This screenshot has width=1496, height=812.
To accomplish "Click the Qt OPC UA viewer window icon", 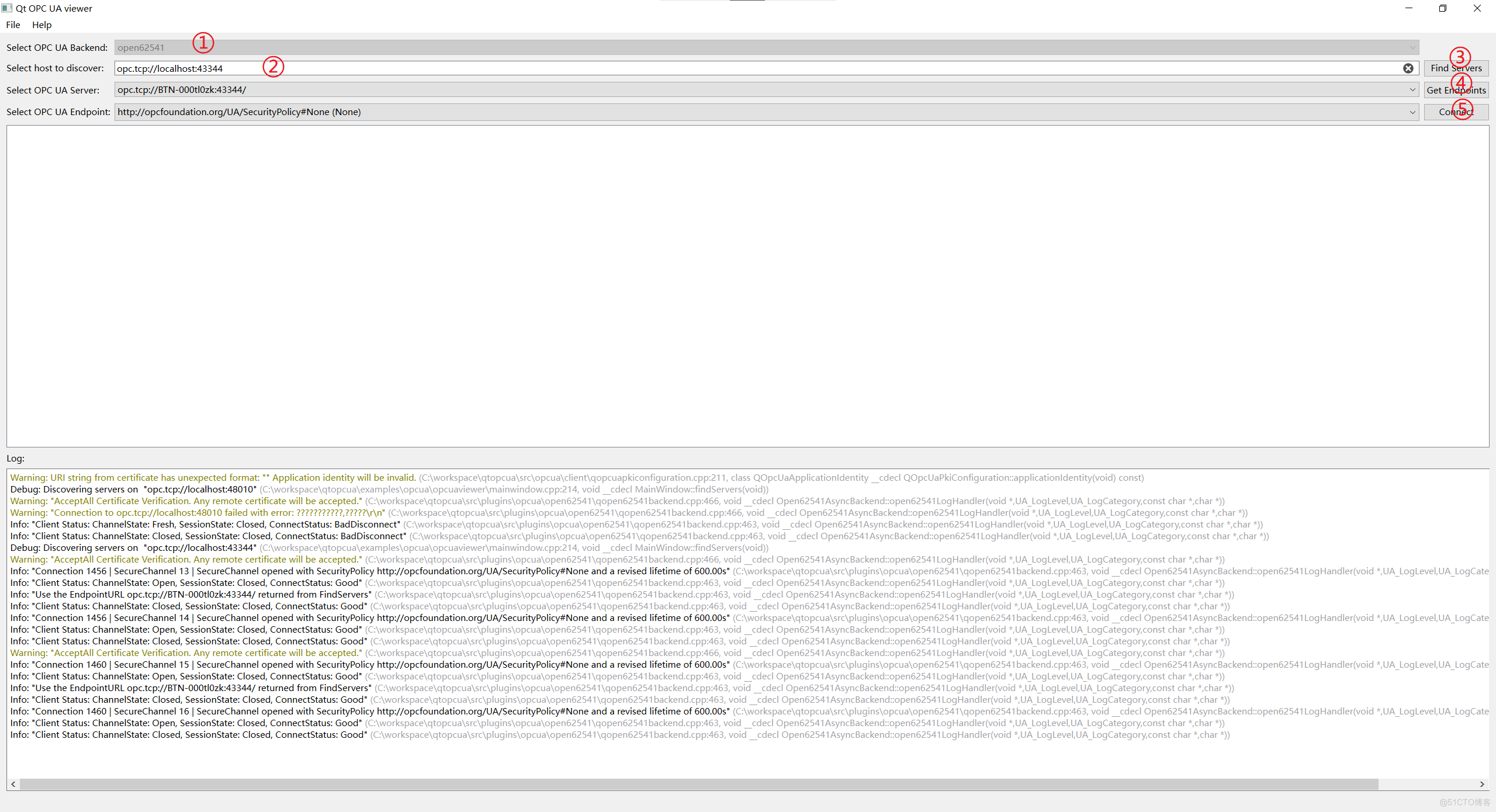I will tap(7, 8).
